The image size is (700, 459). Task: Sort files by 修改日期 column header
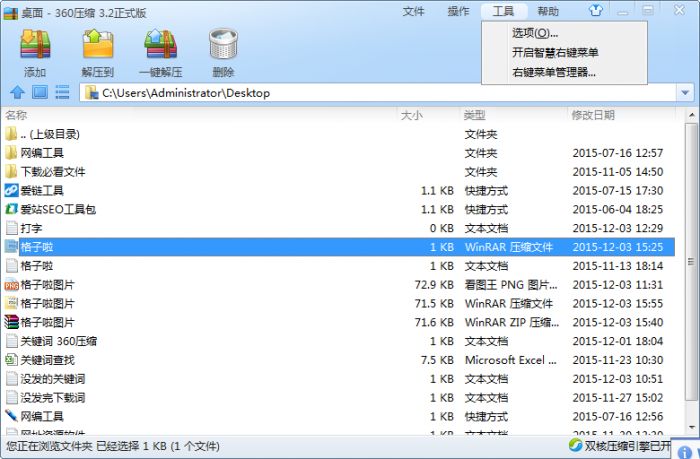(593, 115)
